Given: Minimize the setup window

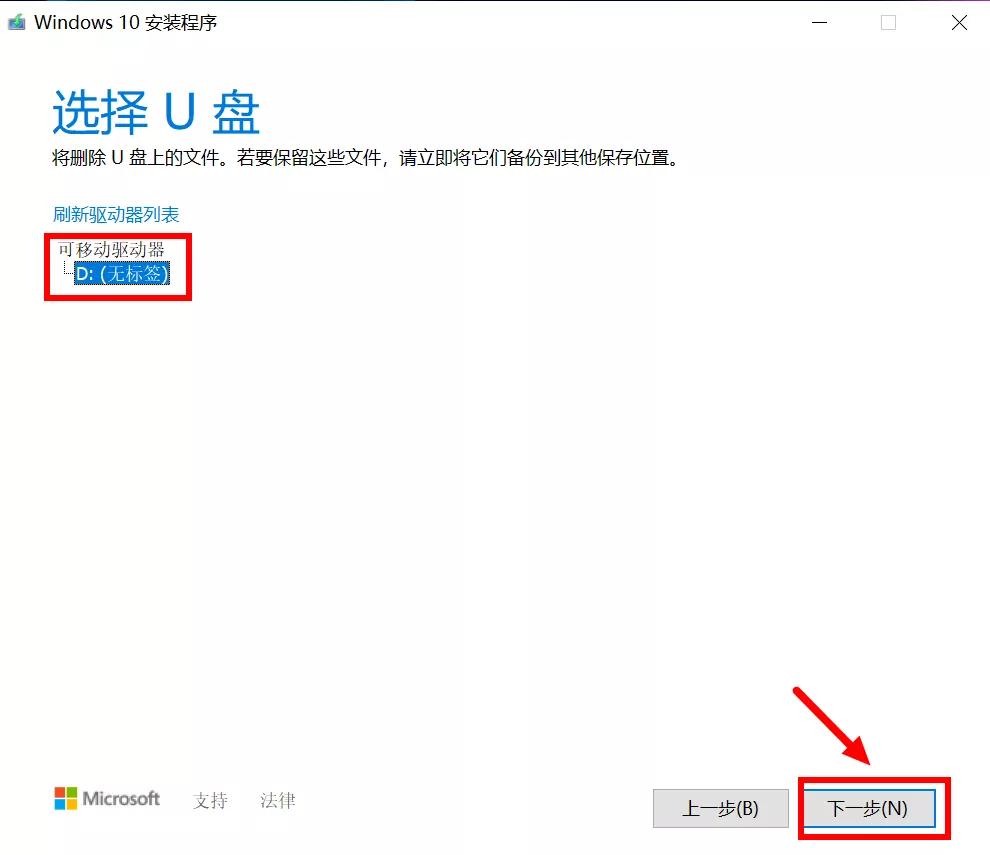Looking at the screenshot, I should click(820, 23).
